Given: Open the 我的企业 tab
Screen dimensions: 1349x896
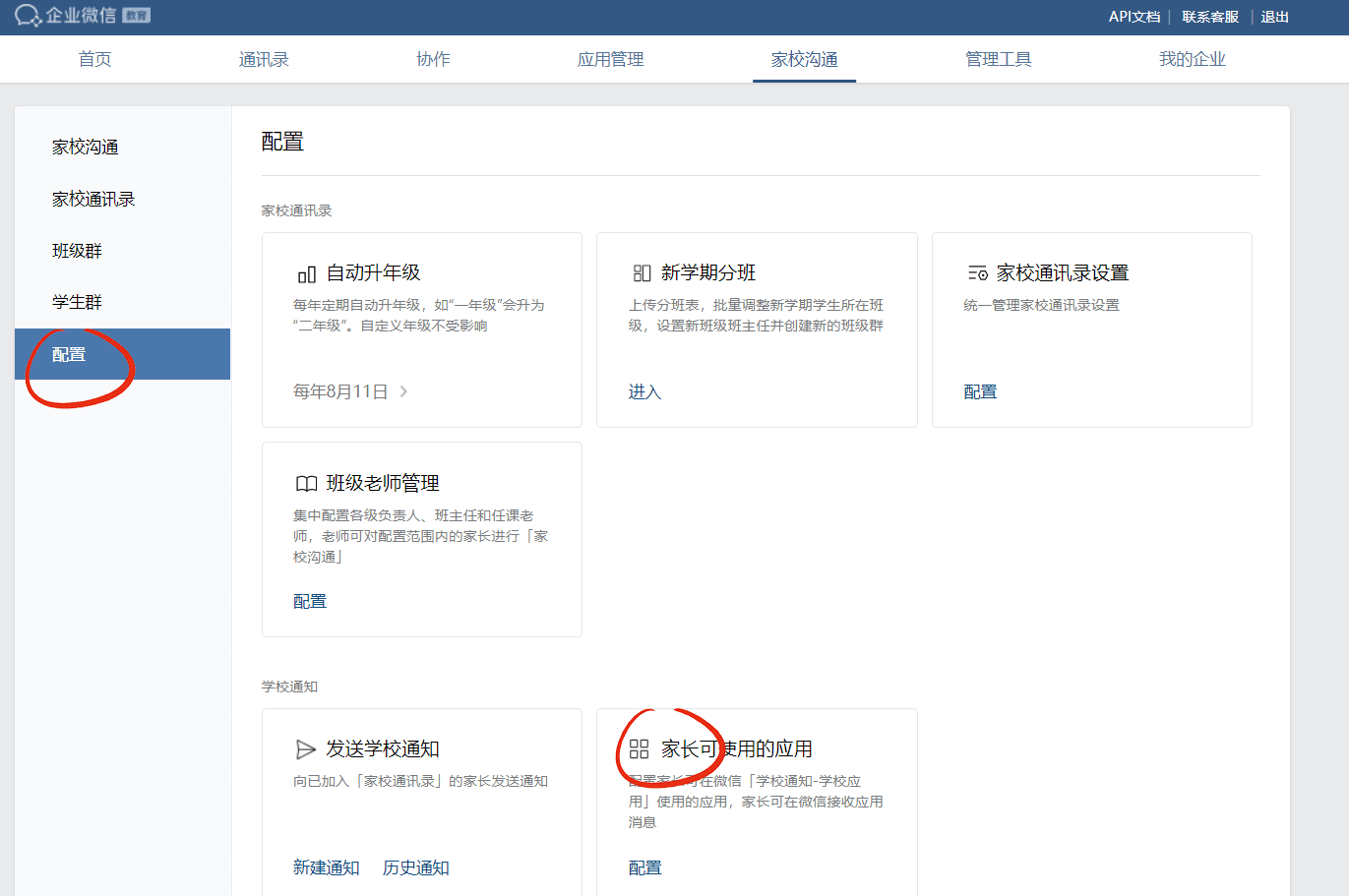Looking at the screenshot, I should click(1192, 59).
